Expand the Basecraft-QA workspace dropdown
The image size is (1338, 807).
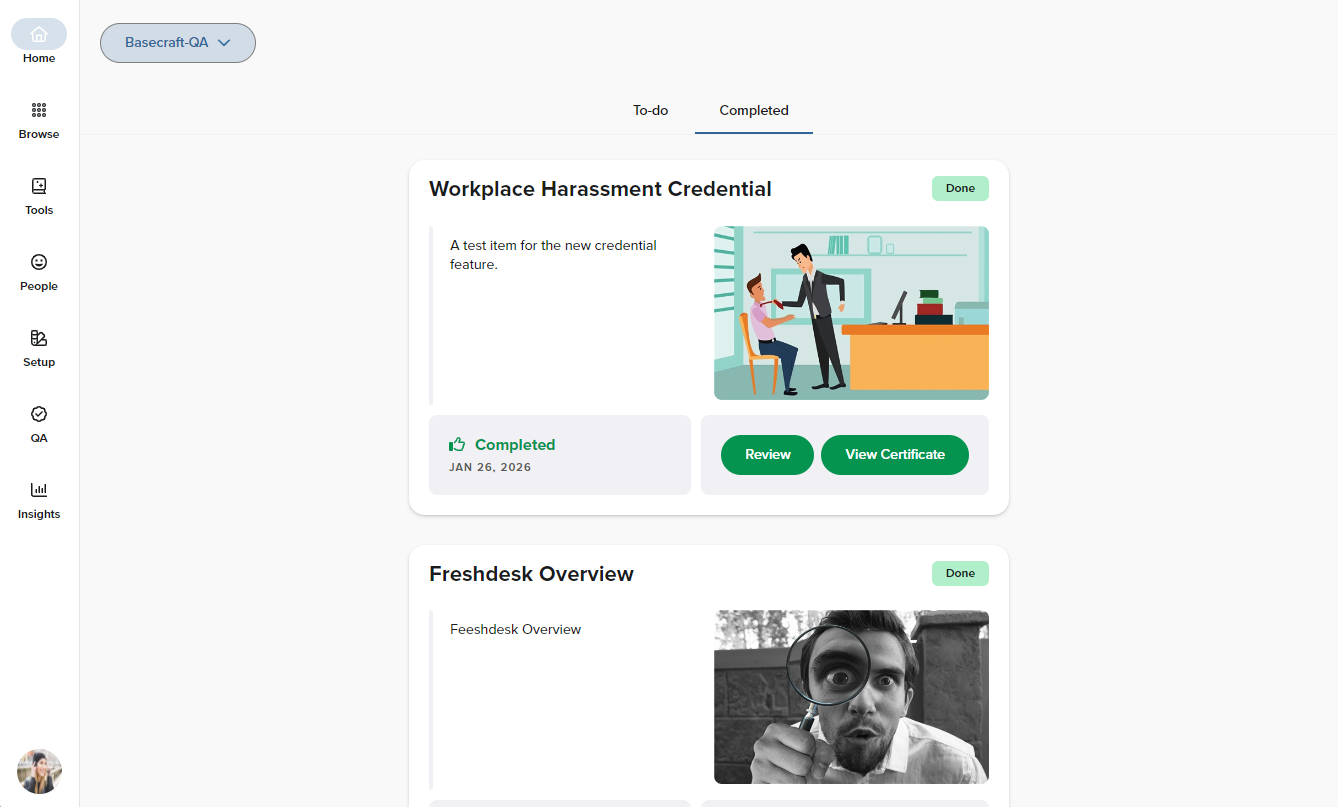178,43
